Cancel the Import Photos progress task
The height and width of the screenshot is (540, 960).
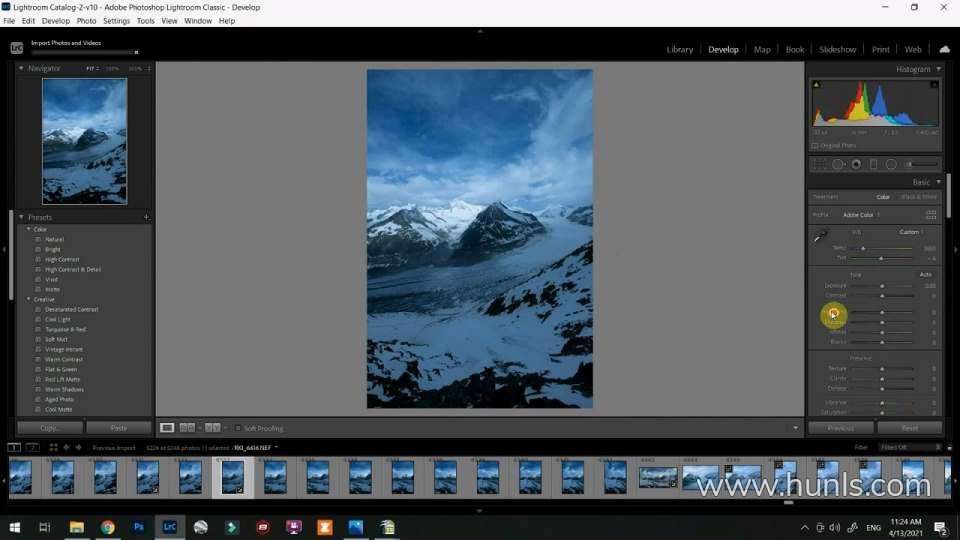tap(137, 52)
